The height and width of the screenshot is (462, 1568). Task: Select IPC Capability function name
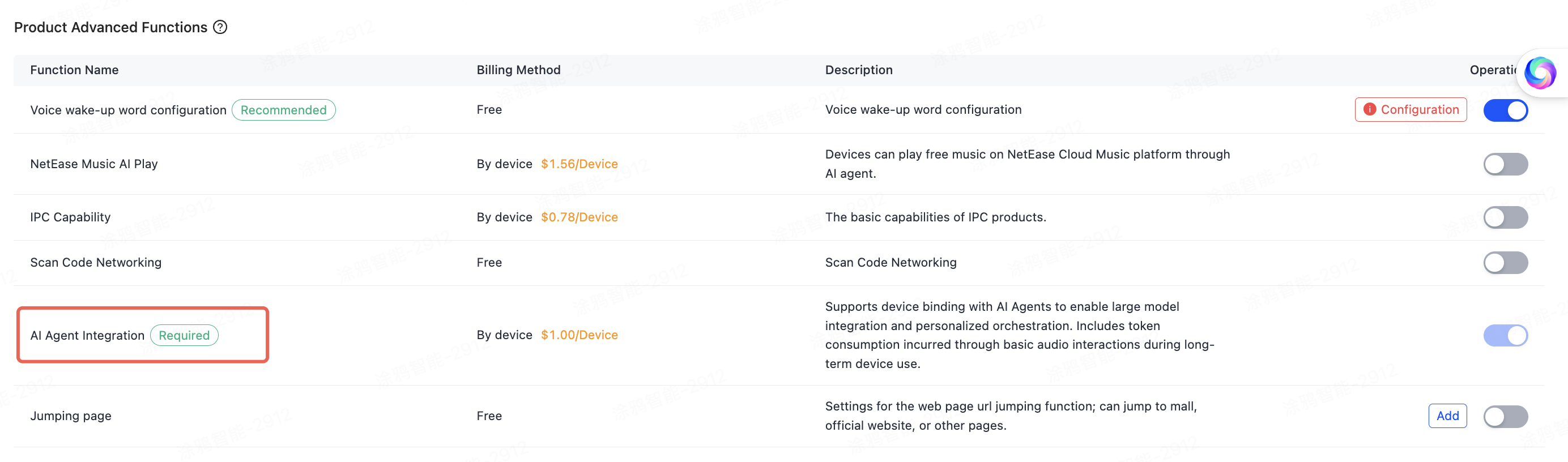tap(71, 217)
